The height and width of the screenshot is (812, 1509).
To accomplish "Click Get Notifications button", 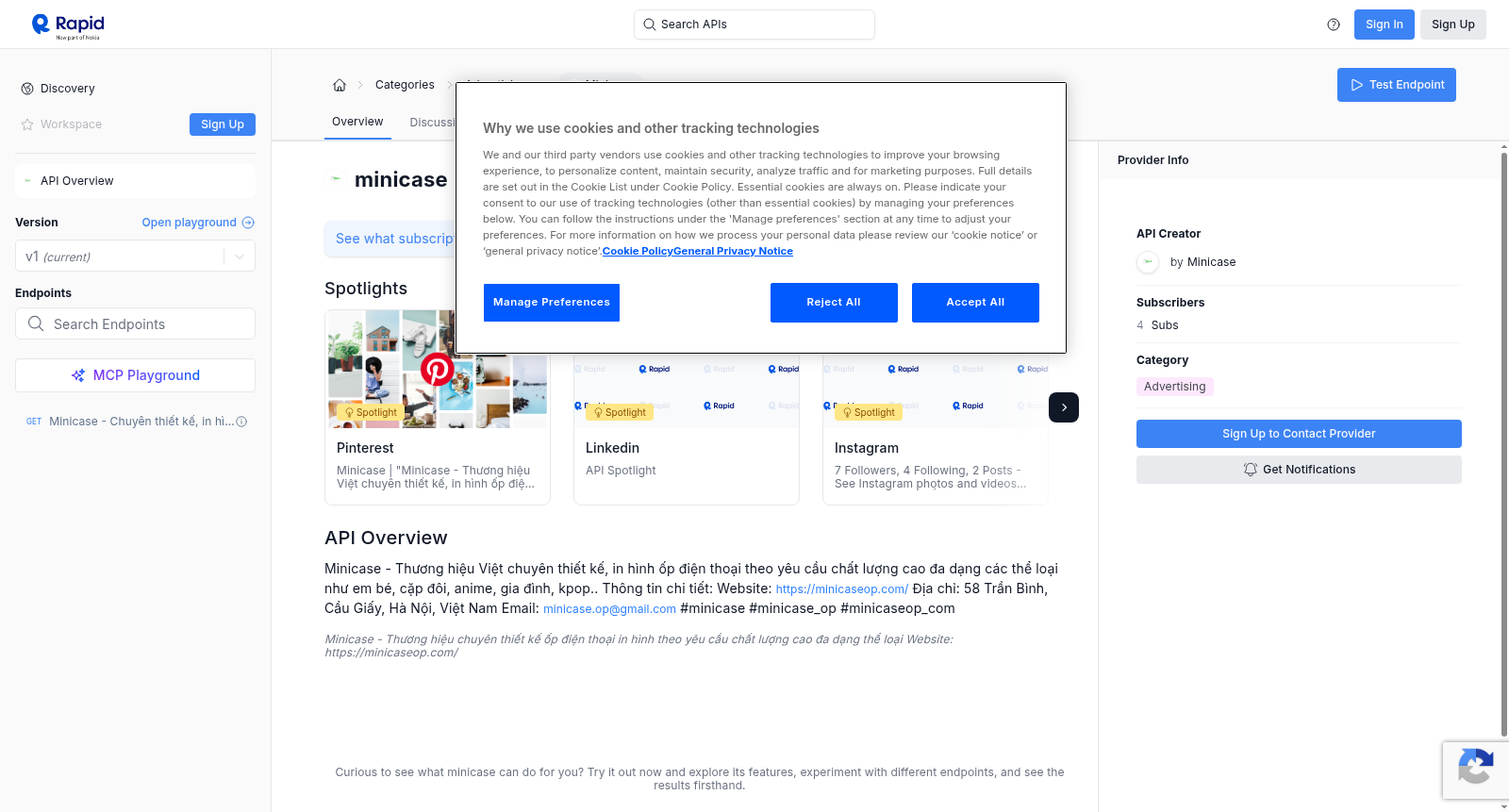I will pyautogui.click(x=1299, y=470).
